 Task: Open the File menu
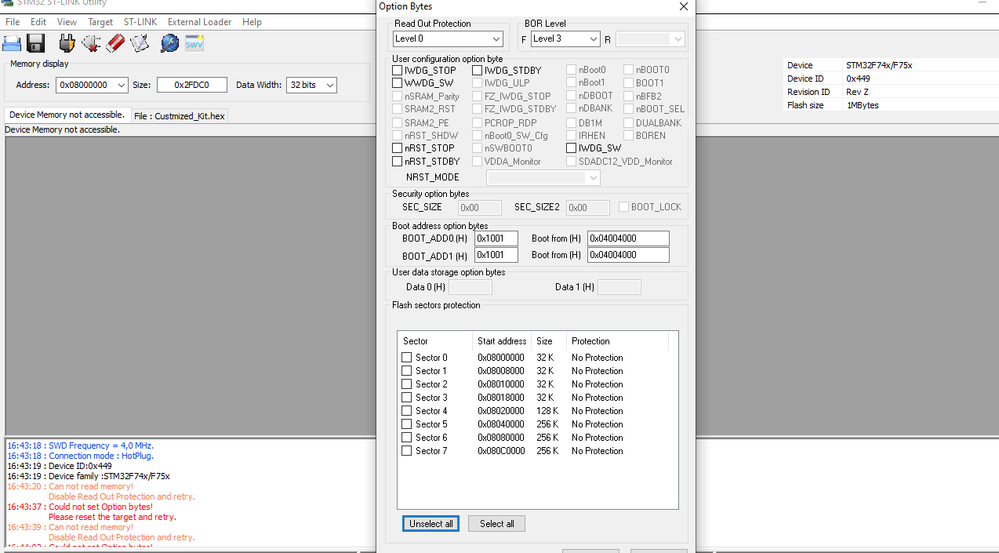pyautogui.click(x=12, y=22)
